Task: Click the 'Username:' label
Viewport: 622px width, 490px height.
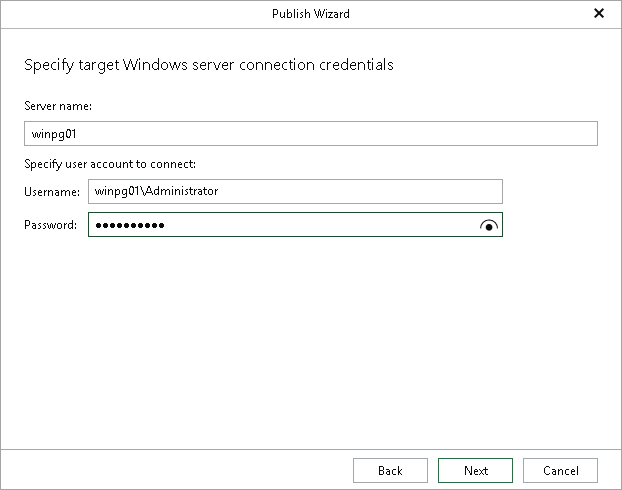Action: [x=52, y=192]
